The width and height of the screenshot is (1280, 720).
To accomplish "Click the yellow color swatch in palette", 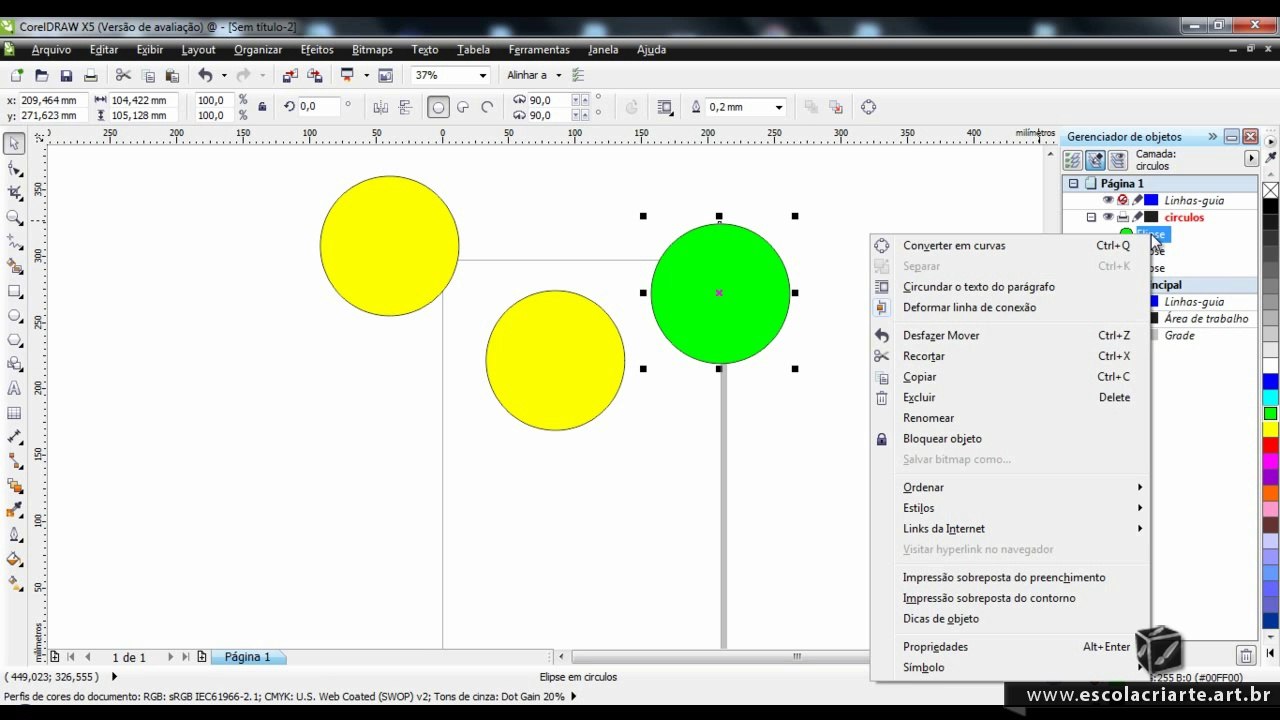I will pos(1270,429).
